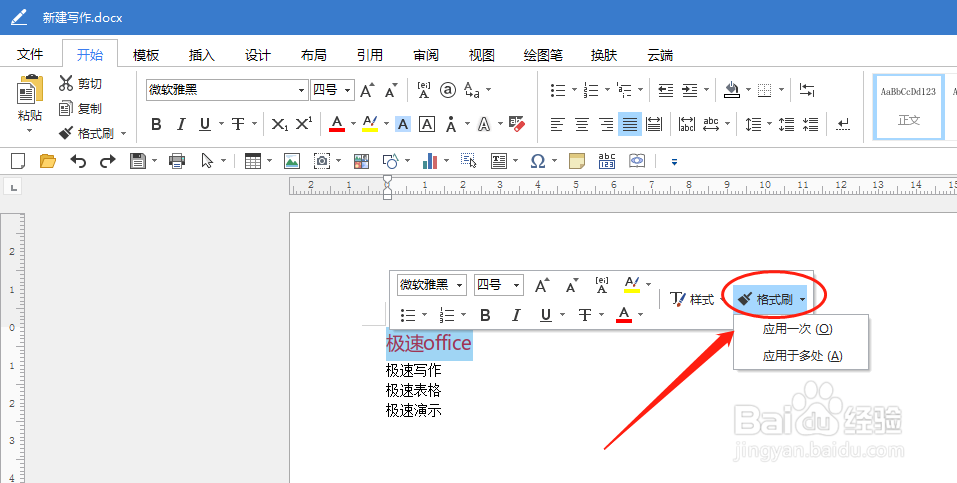Decrease indent in ribbon
957x483 pixels.
(x=666, y=90)
